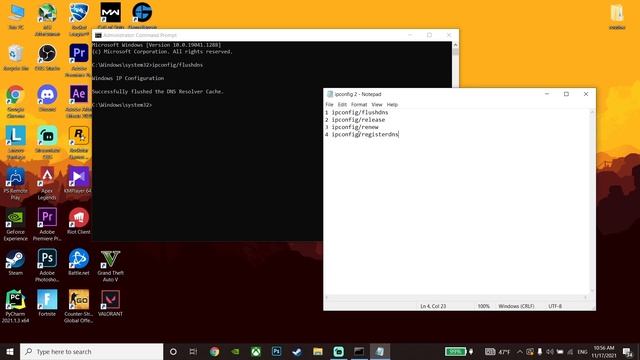
Task: Open the Recycle Bin
Action: coord(16,57)
